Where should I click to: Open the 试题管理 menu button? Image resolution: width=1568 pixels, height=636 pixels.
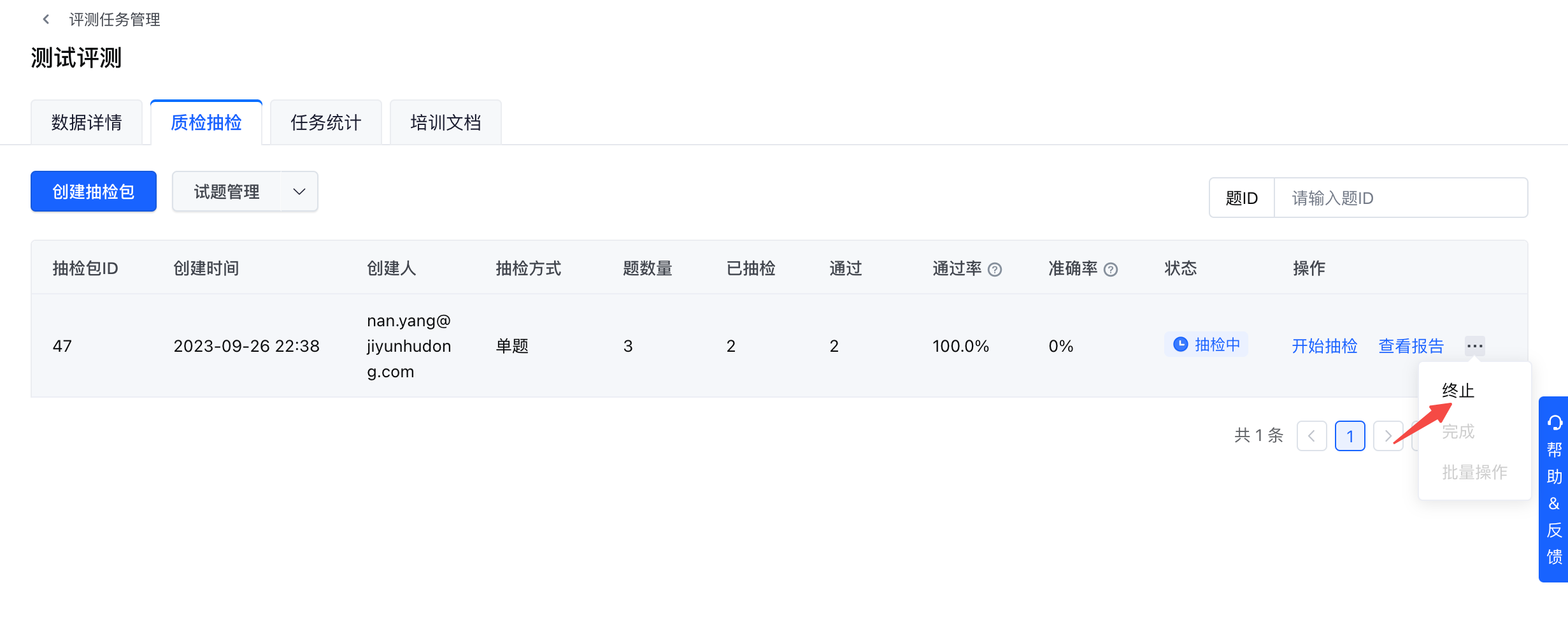point(227,191)
